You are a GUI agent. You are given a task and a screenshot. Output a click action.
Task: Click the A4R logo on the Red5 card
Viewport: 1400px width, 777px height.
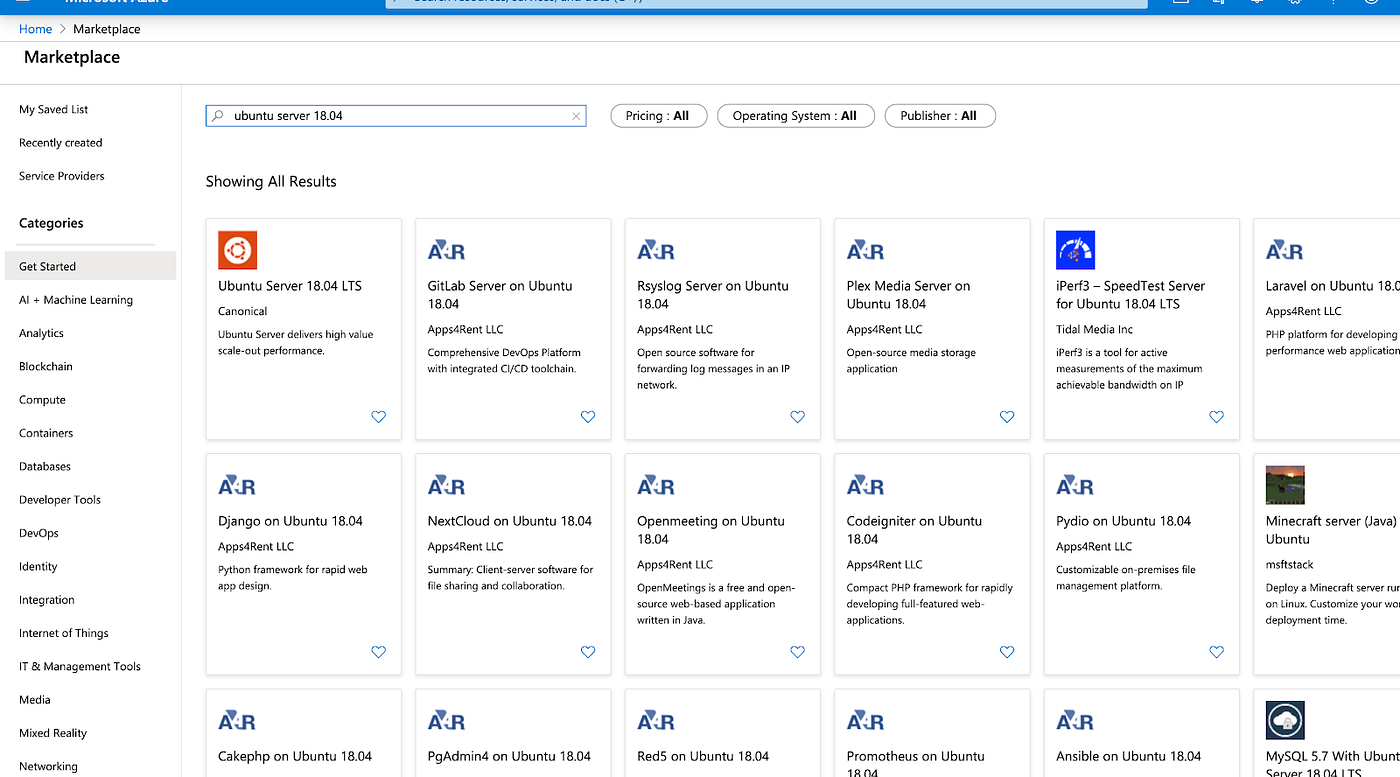[656, 721]
